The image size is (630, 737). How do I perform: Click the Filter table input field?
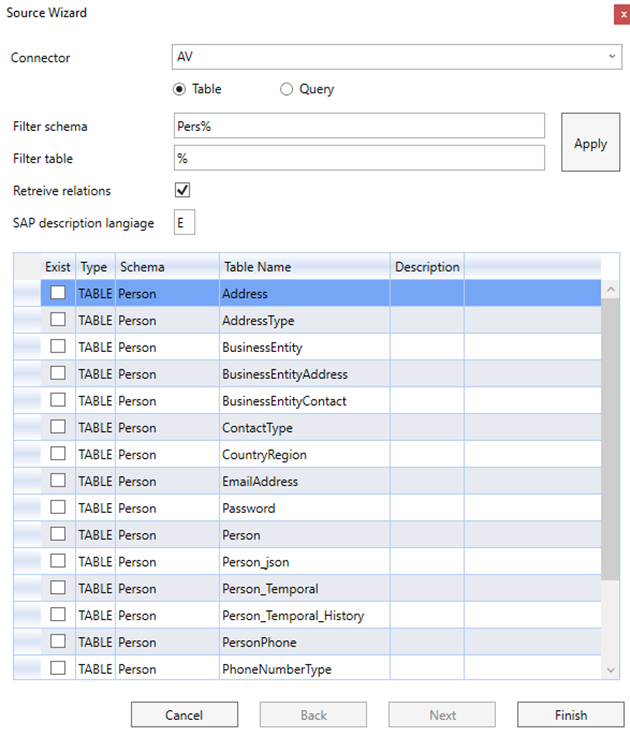359,158
